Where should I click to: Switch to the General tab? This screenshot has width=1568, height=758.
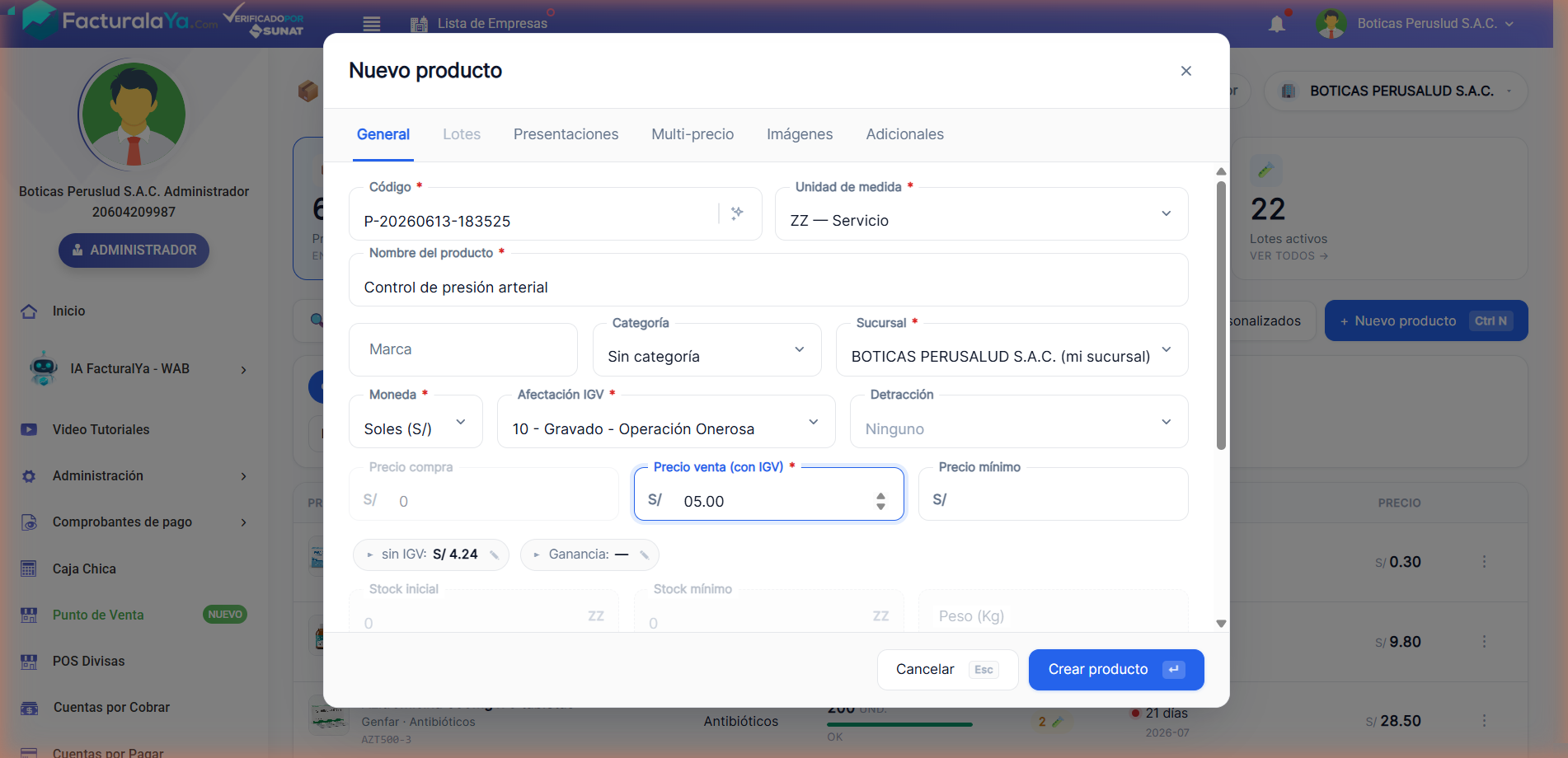click(x=383, y=134)
